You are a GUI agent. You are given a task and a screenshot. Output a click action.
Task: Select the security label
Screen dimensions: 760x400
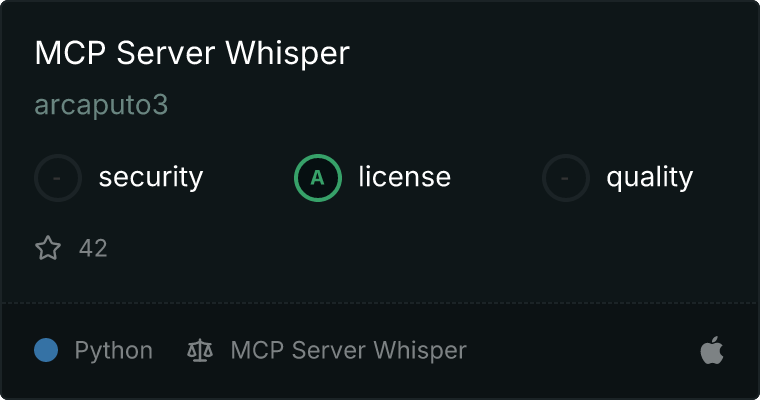151,177
